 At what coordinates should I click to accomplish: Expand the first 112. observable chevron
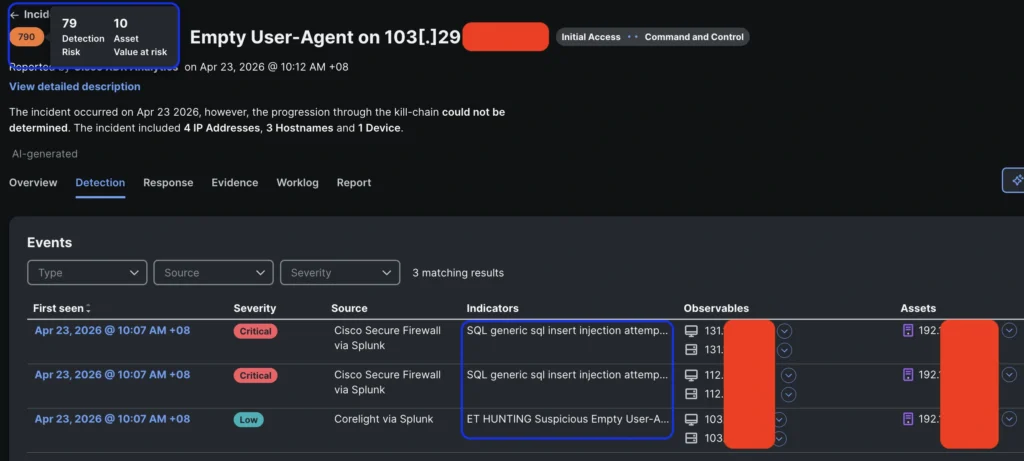(789, 375)
